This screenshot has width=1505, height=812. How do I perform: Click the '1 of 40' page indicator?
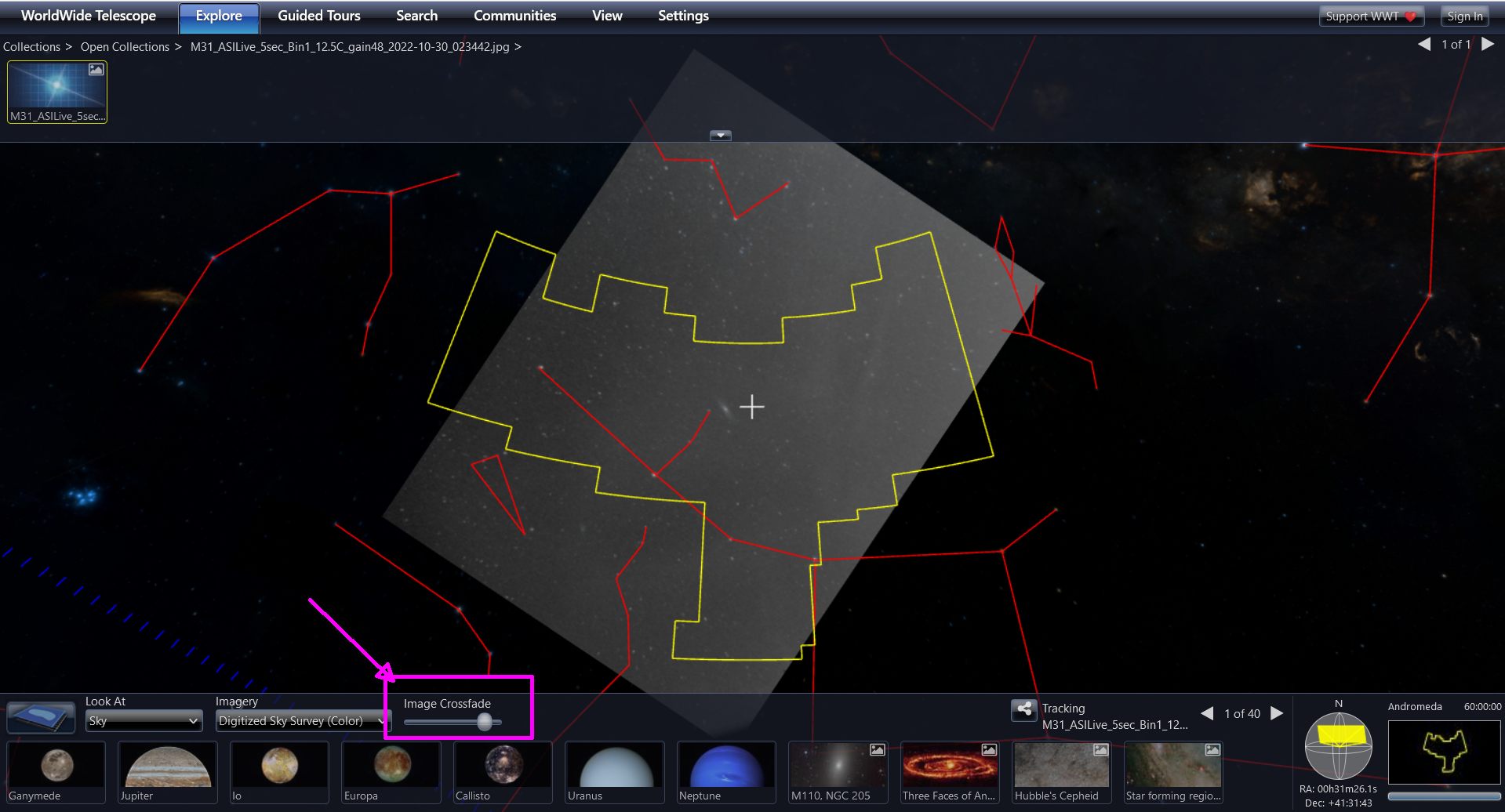point(1242,714)
